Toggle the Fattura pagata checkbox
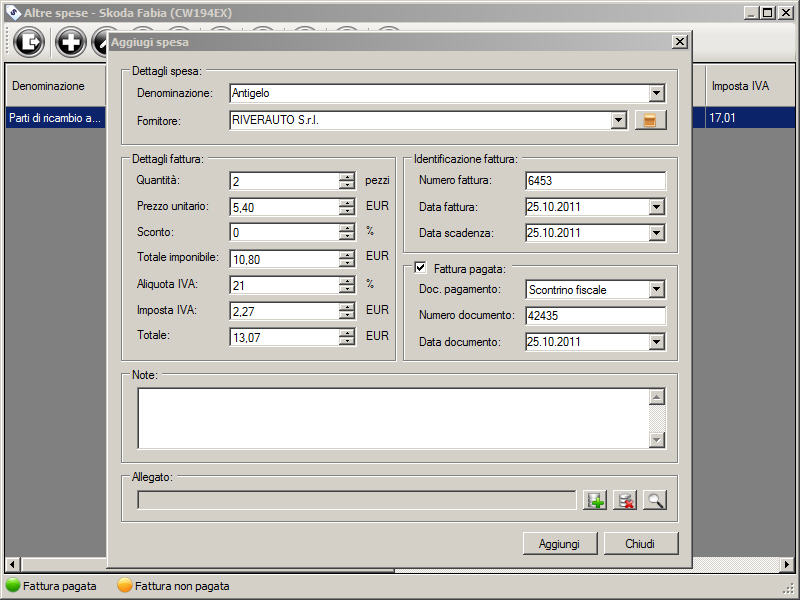The height and width of the screenshot is (600, 800). pyautogui.click(x=420, y=267)
